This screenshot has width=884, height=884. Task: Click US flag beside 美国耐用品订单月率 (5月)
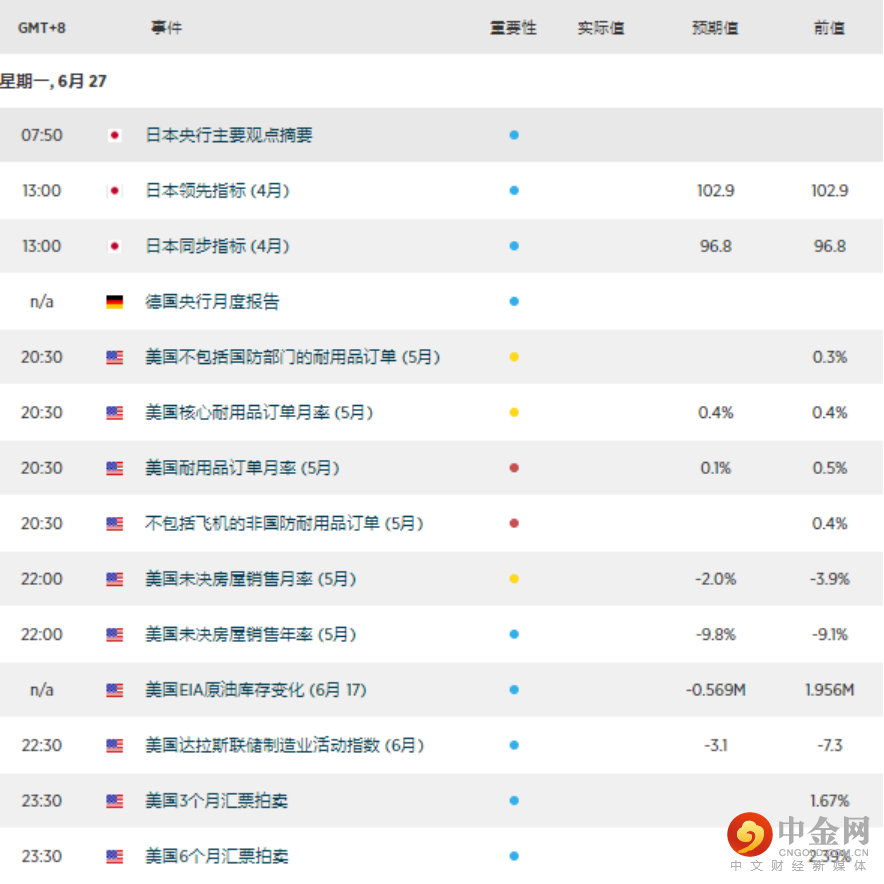click(114, 468)
